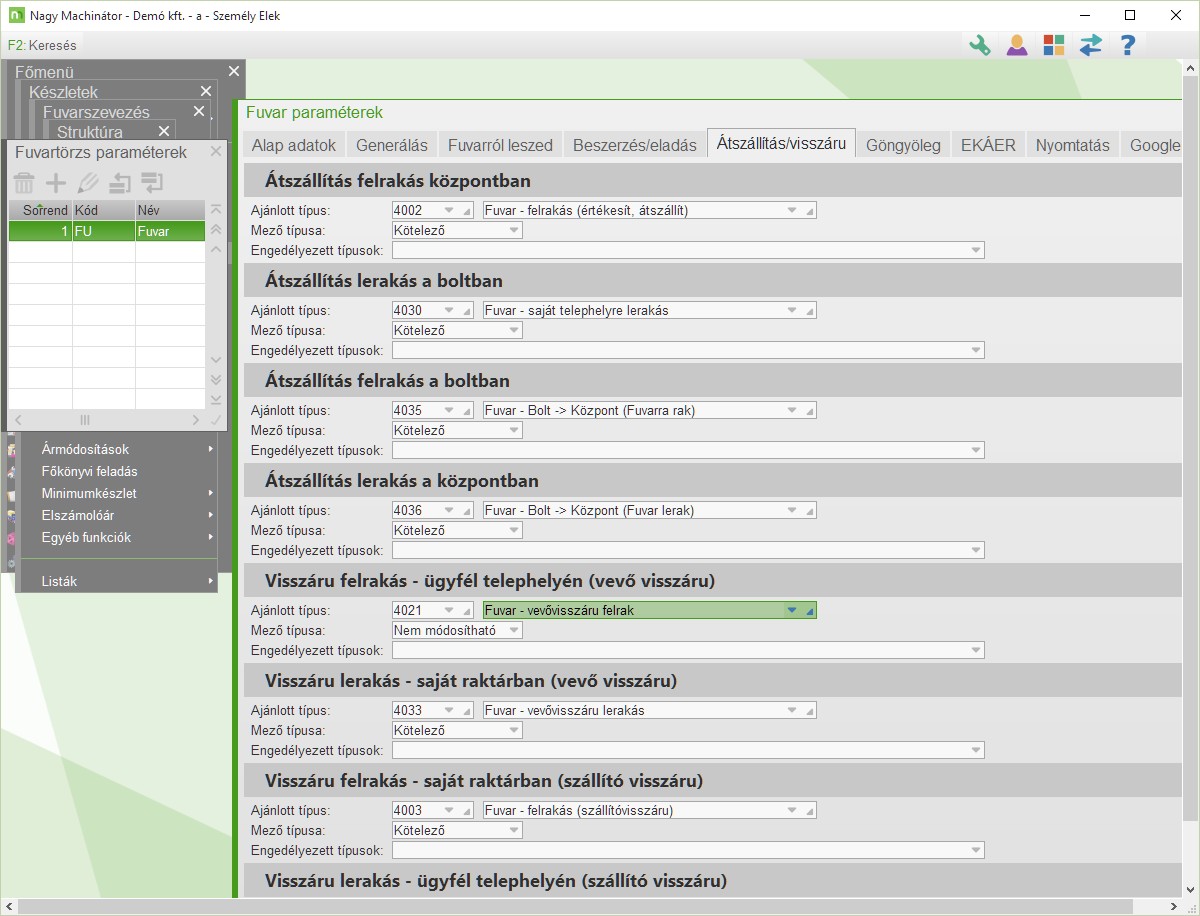Click the move-up rows icon in Fuvartörzs paraméterek

[120, 183]
